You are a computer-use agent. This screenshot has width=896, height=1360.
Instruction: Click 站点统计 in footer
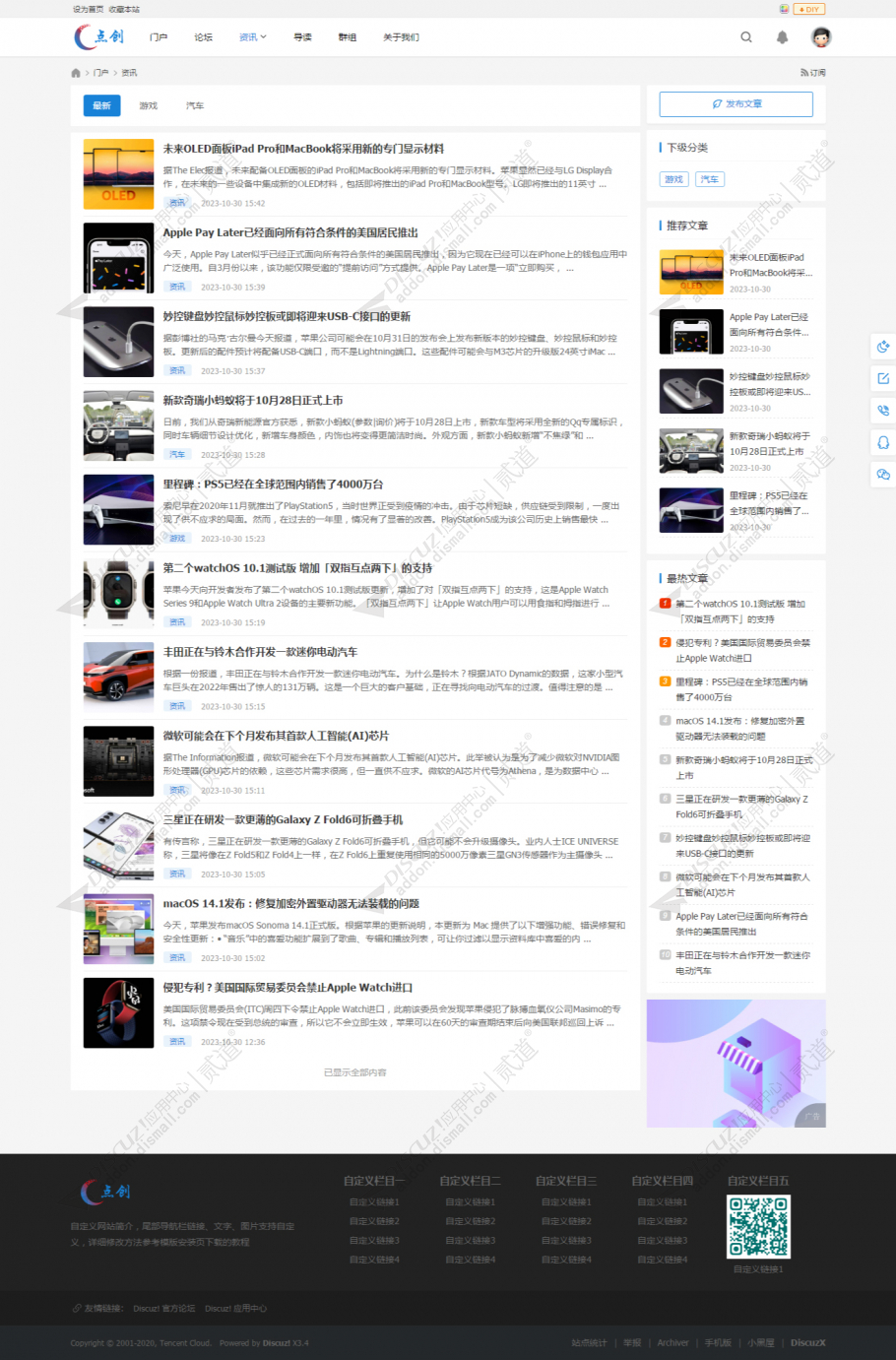point(589,1343)
